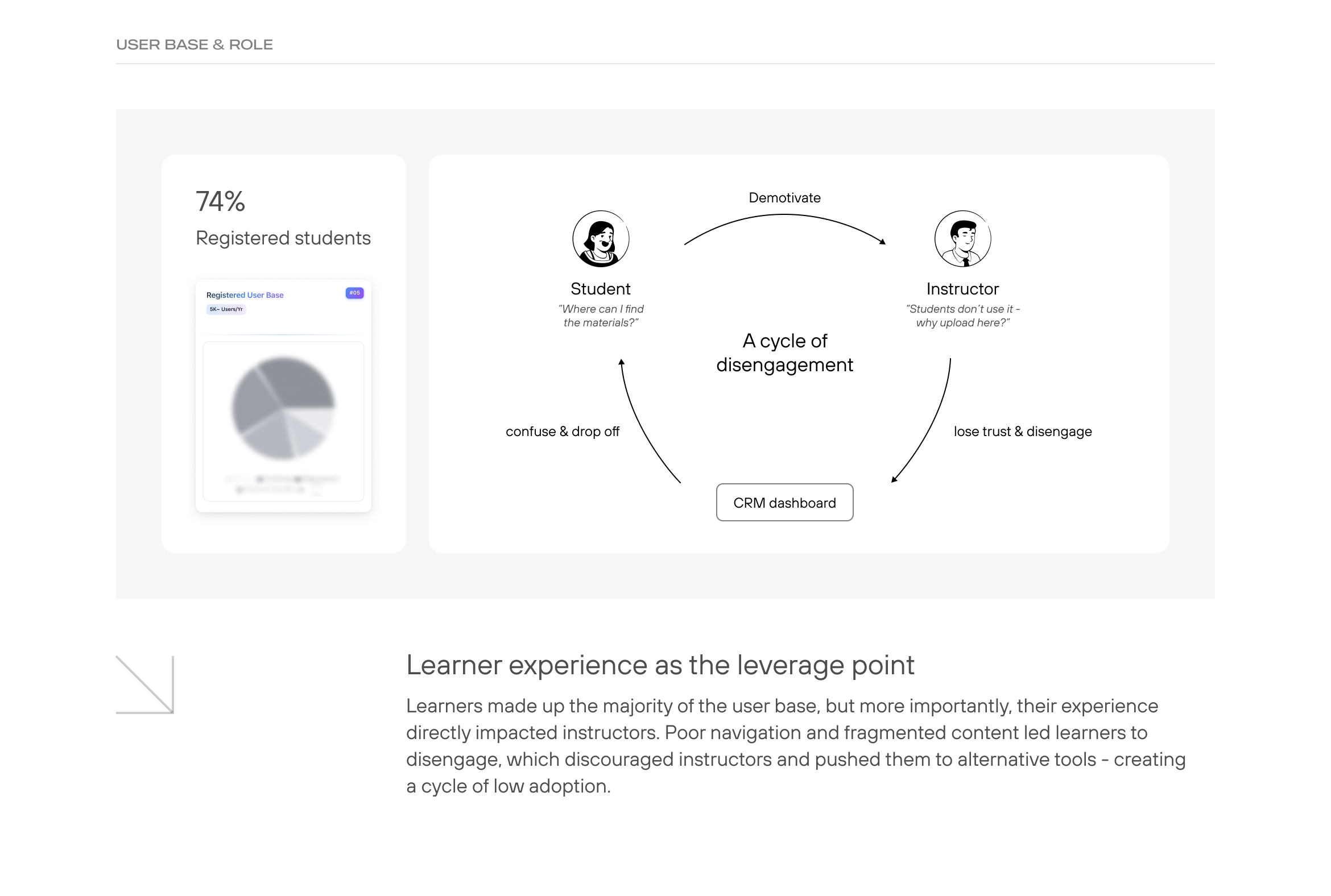Click the #05 purple badge
This screenshot has height=896, width=1331.
[x=354, y=293]
